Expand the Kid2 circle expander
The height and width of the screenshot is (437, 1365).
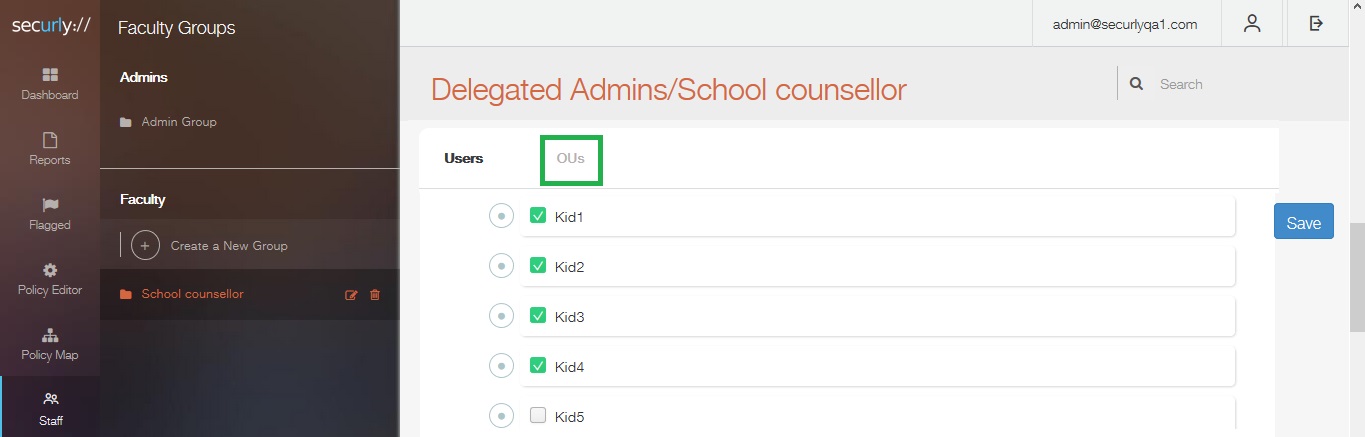pos(501,265)
